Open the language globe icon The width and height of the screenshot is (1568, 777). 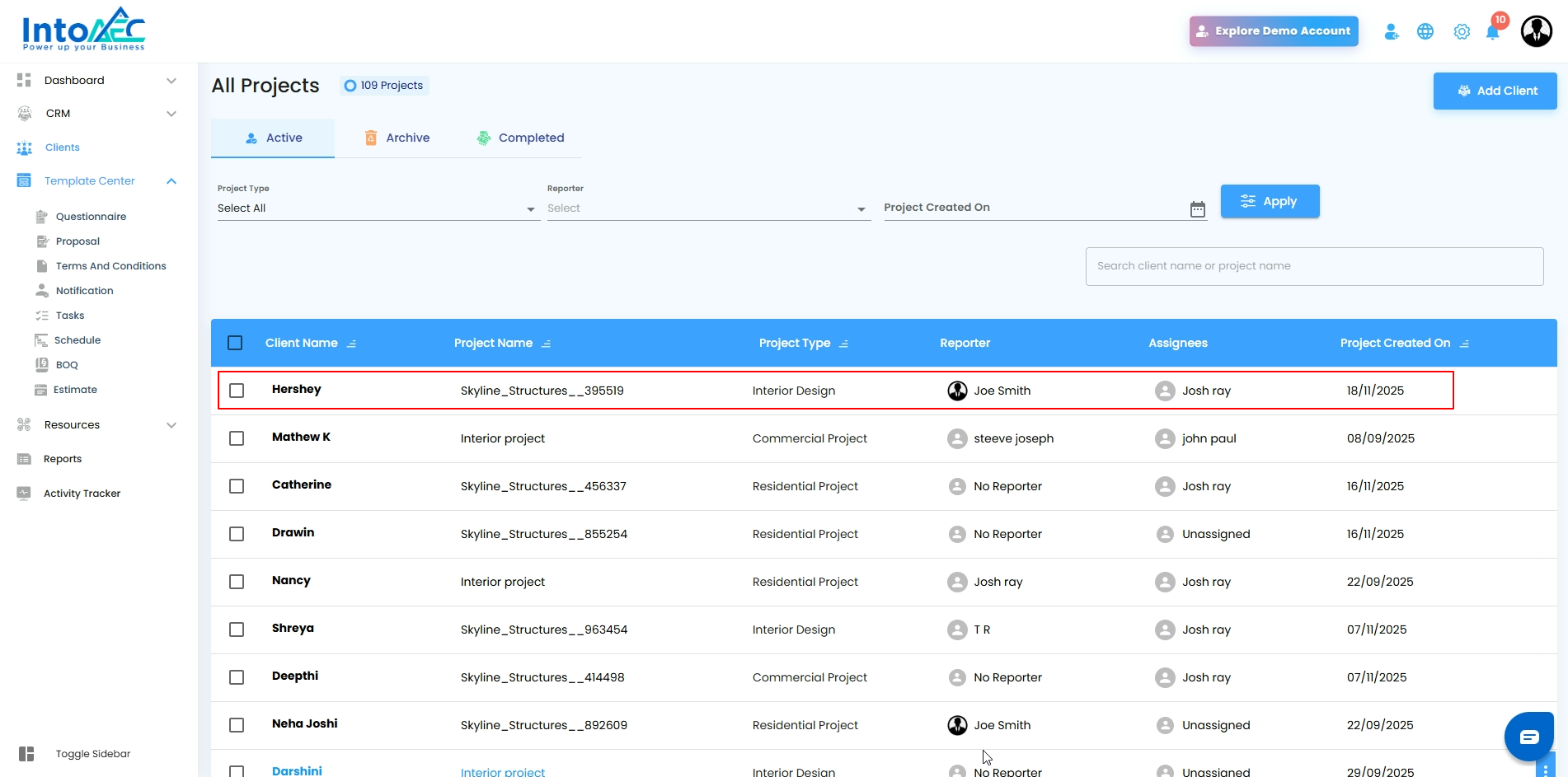click(x=1425, y=32)
